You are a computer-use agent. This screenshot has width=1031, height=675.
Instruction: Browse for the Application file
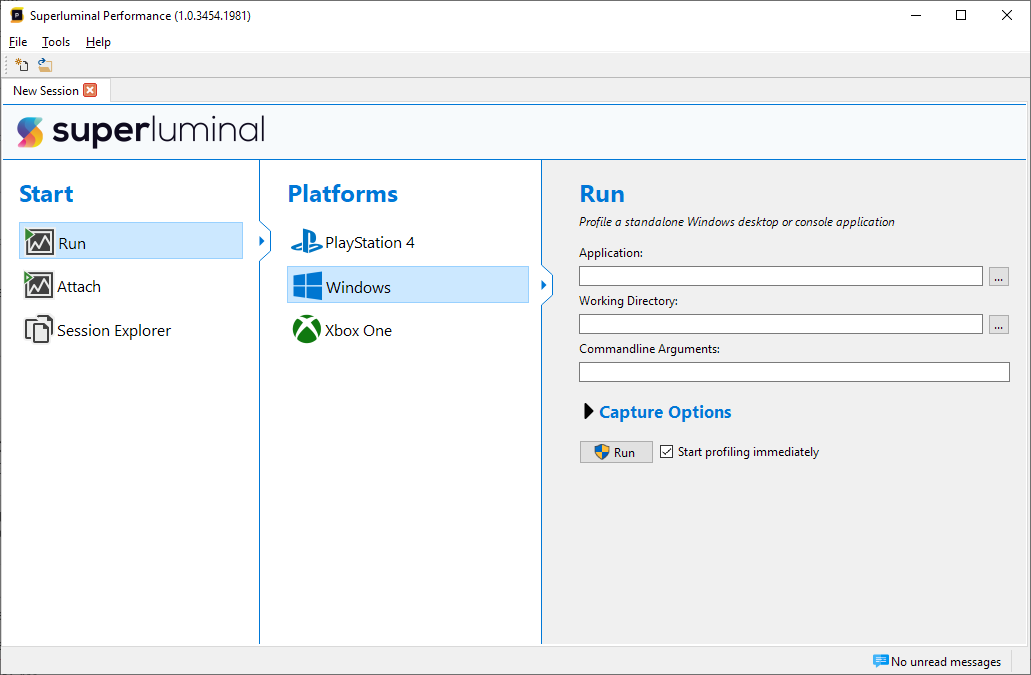[998, 276]
